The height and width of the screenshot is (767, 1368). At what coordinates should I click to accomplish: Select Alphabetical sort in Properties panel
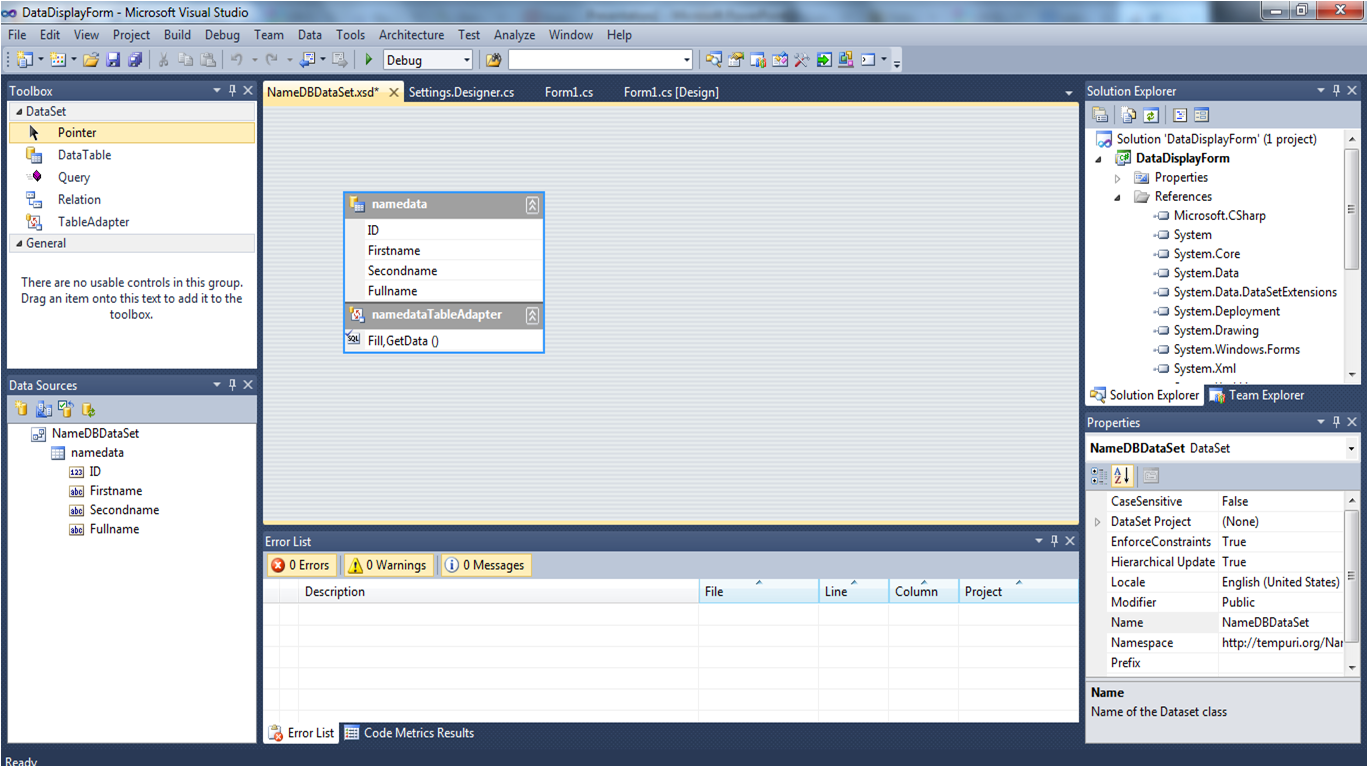pos(1122,476)
